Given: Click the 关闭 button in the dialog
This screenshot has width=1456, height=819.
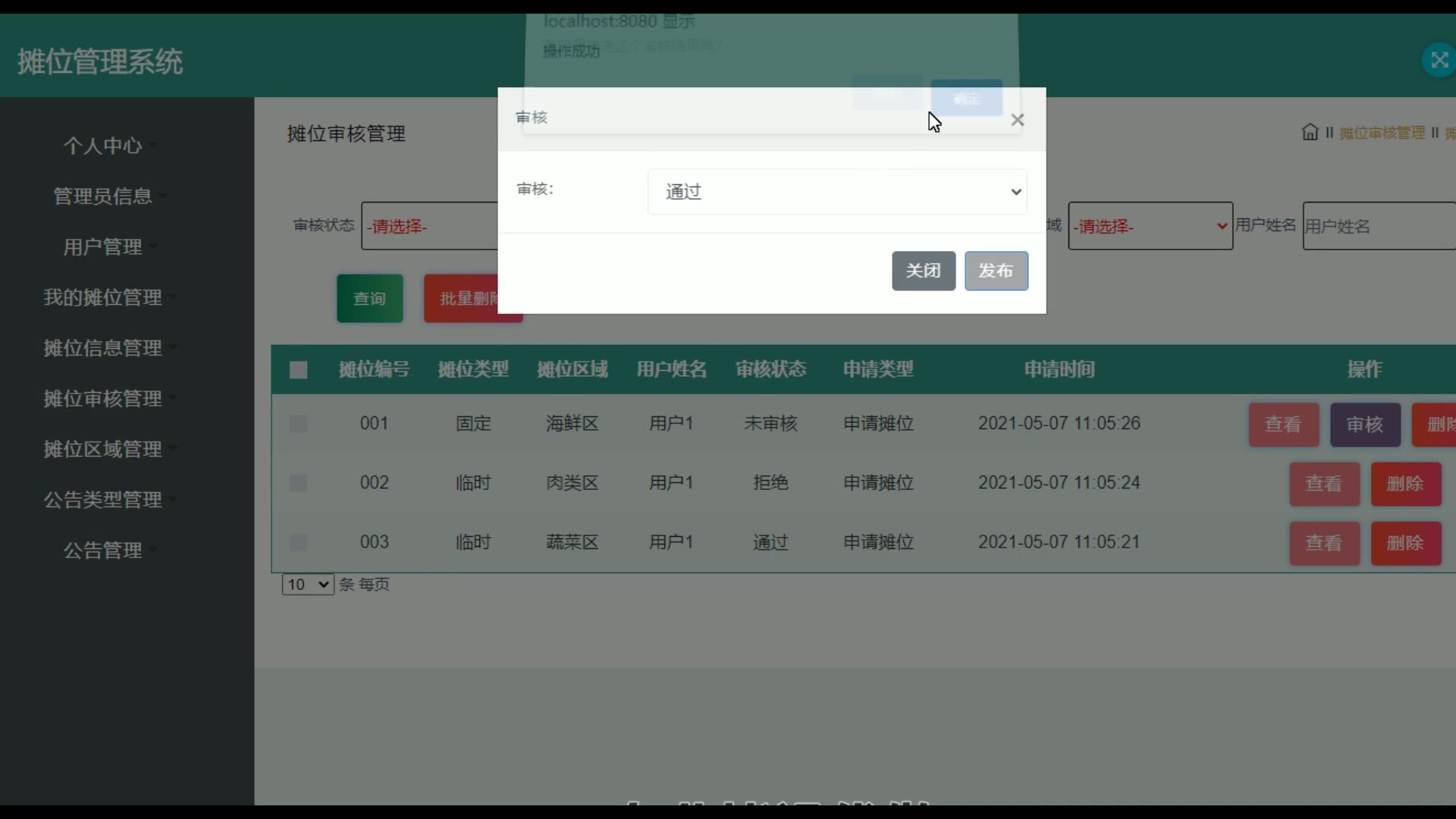Looking at the screenshot, I should pyautogui.click(x=923, y=271).
